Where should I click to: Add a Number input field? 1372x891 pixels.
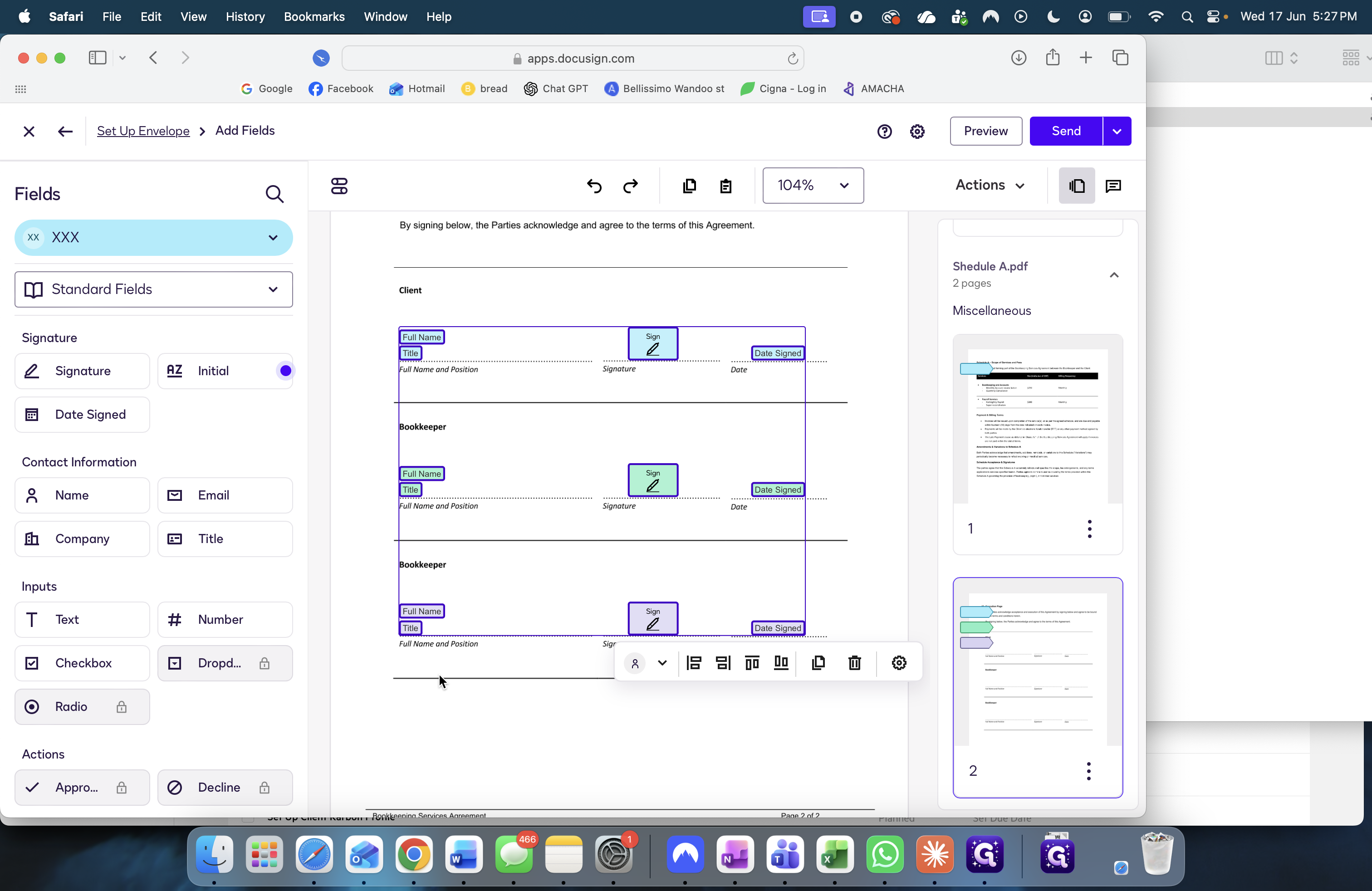point(225,620)
